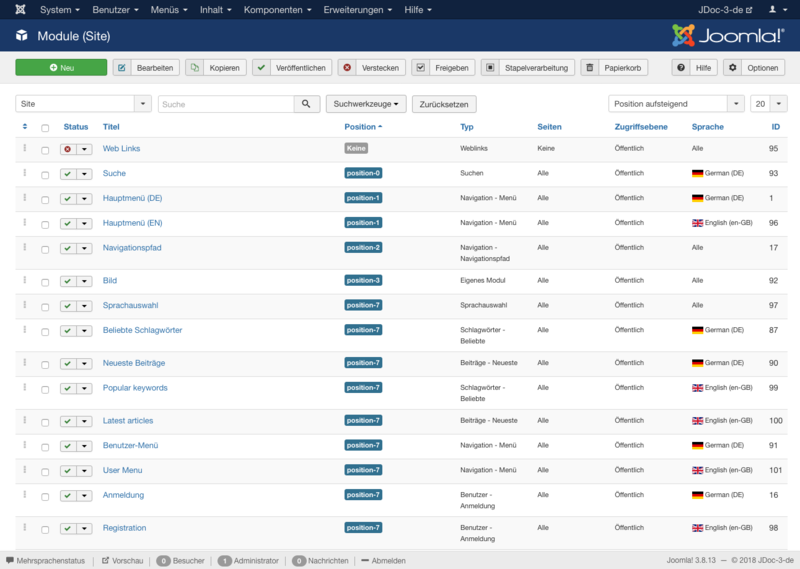The image size is (800, 569).
Task: Open the user account icon menu
Action: tap(778, 10)
